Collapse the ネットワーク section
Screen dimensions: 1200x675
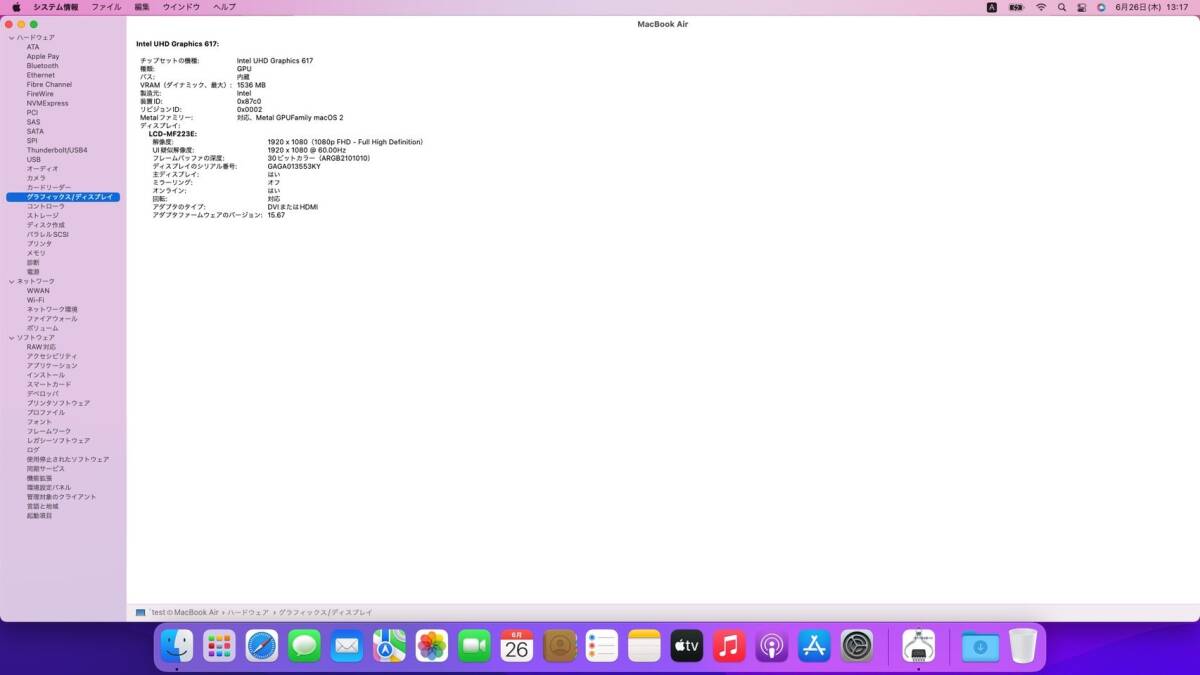[x=11, y=282]
